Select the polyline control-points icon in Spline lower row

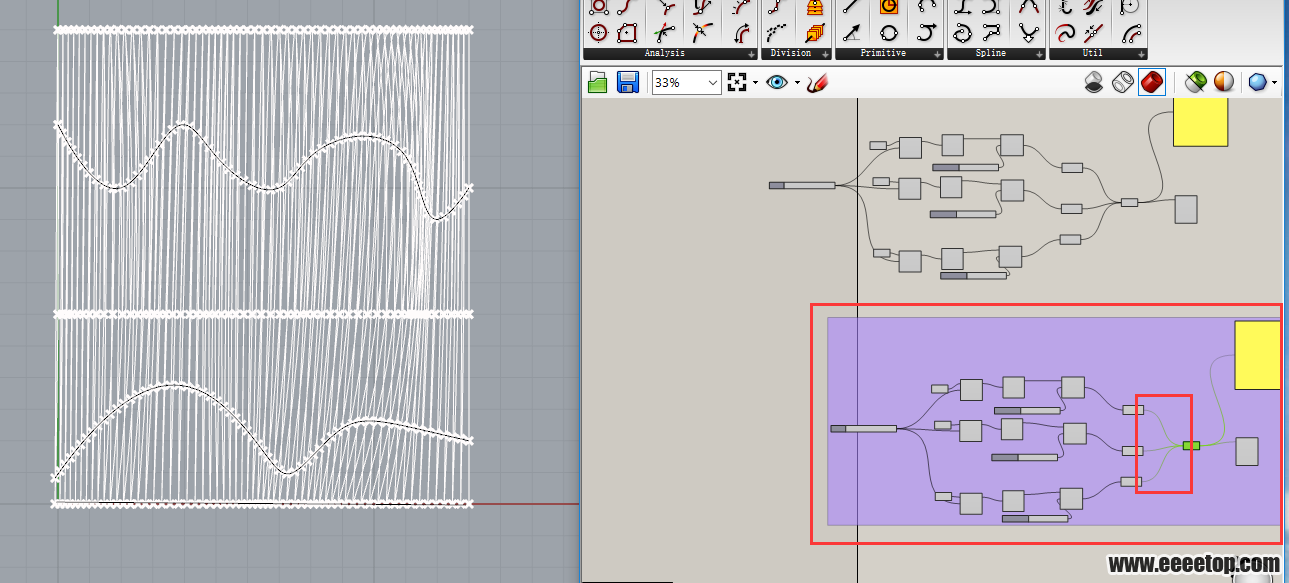992,33
